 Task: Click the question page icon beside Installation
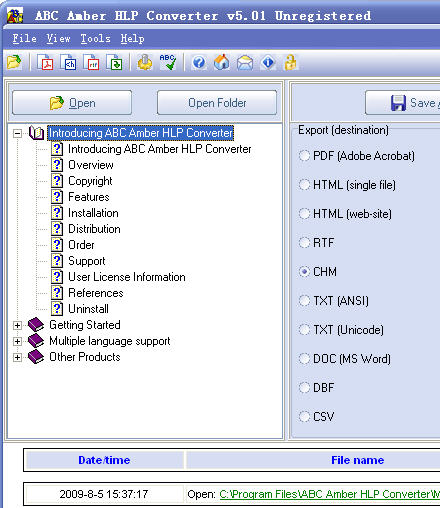(x=57, y=213)
